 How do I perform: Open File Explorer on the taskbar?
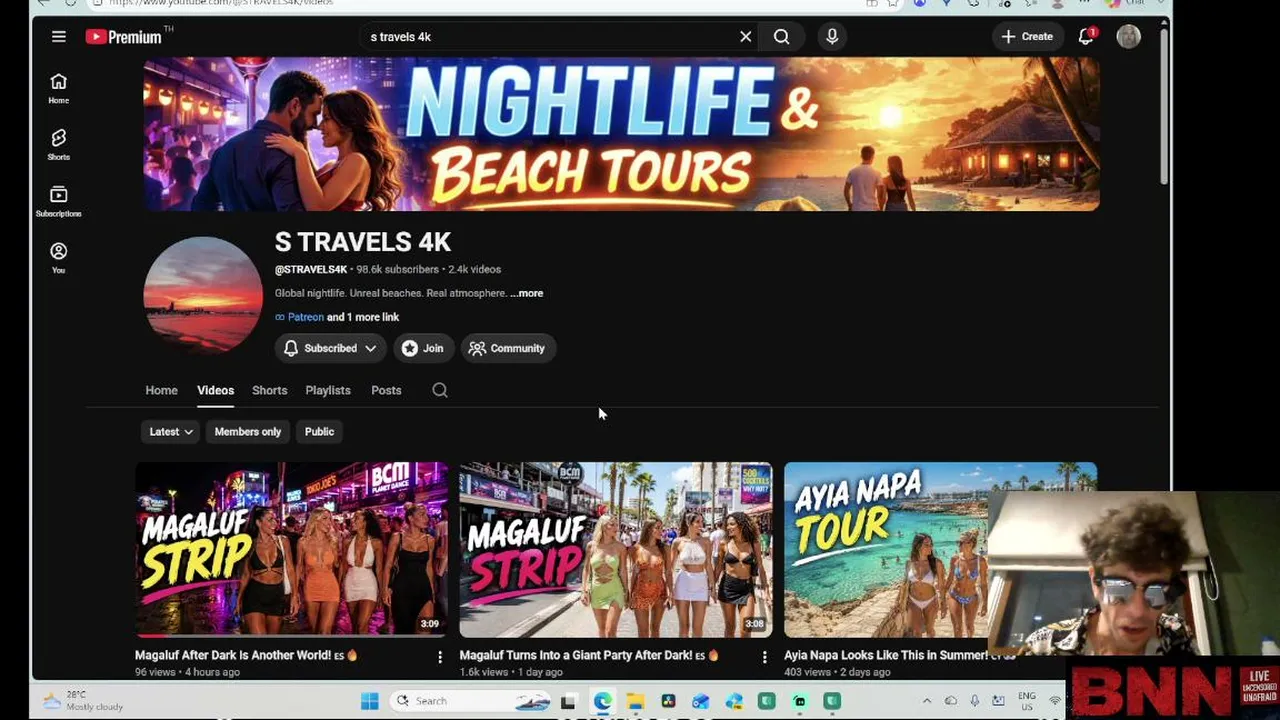pyautogui.click(x=635, y=701)
